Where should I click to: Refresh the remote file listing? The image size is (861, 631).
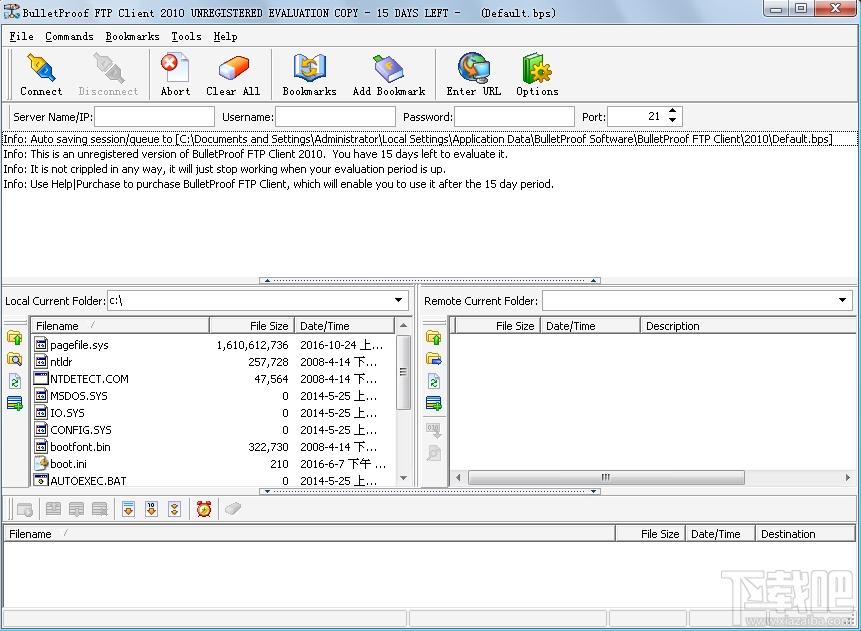coord(434,381)
